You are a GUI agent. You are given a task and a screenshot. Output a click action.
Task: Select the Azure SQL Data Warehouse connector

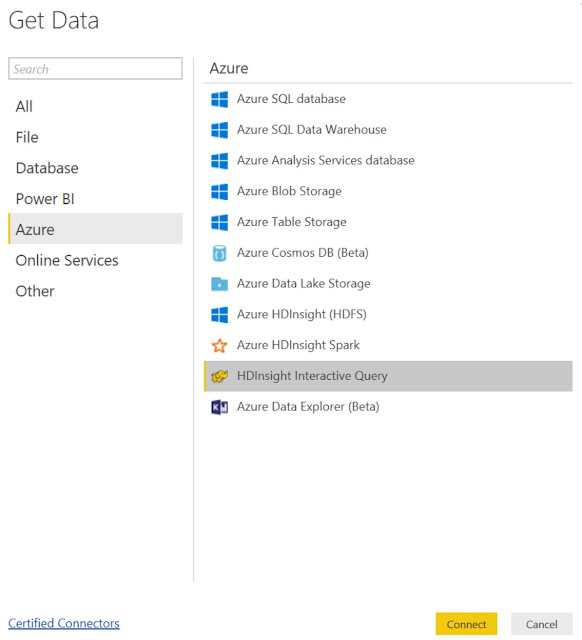(388, 130)
